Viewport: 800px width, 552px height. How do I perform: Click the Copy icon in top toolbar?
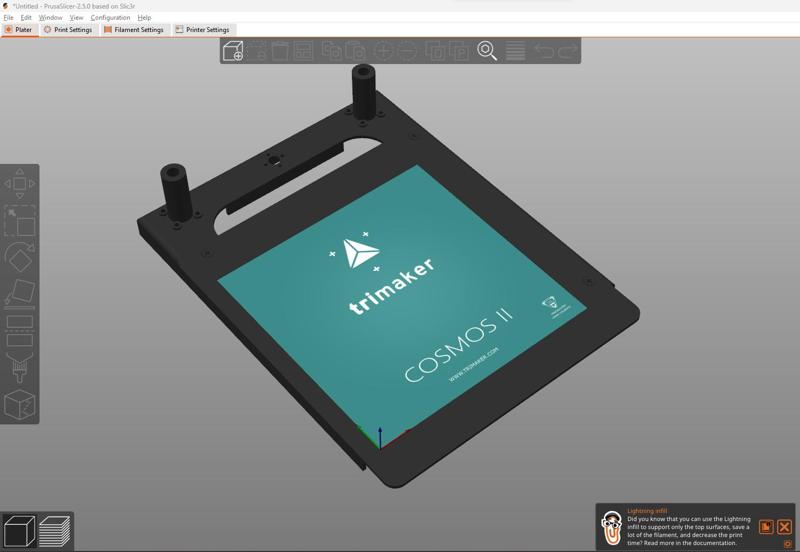coord(332,51)
